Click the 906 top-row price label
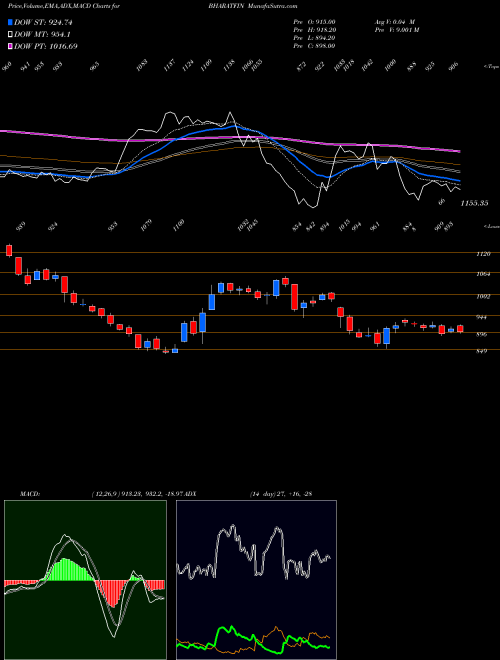The image size is (500, 660). (453, 67)
